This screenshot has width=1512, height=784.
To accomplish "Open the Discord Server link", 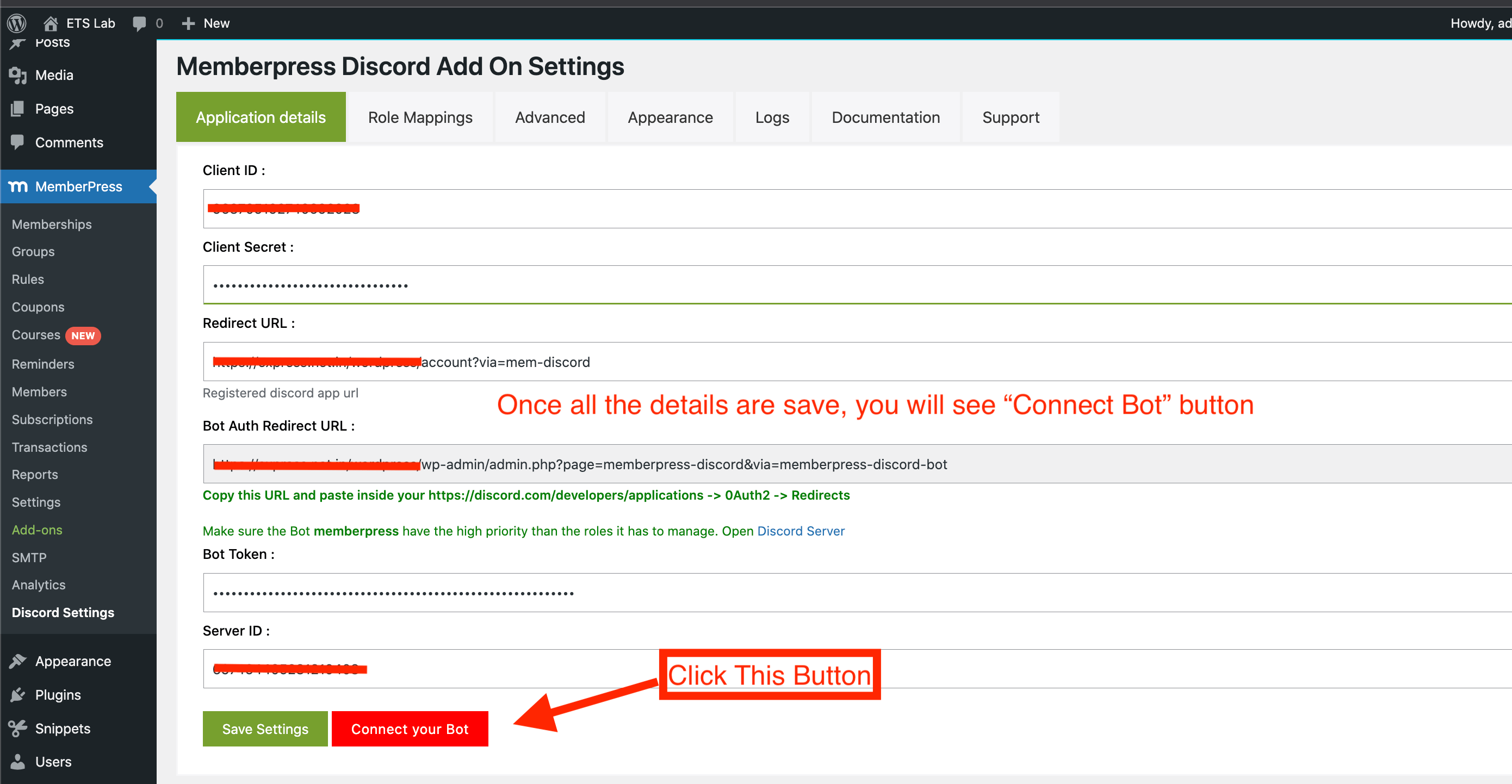I will click(801, 531).
